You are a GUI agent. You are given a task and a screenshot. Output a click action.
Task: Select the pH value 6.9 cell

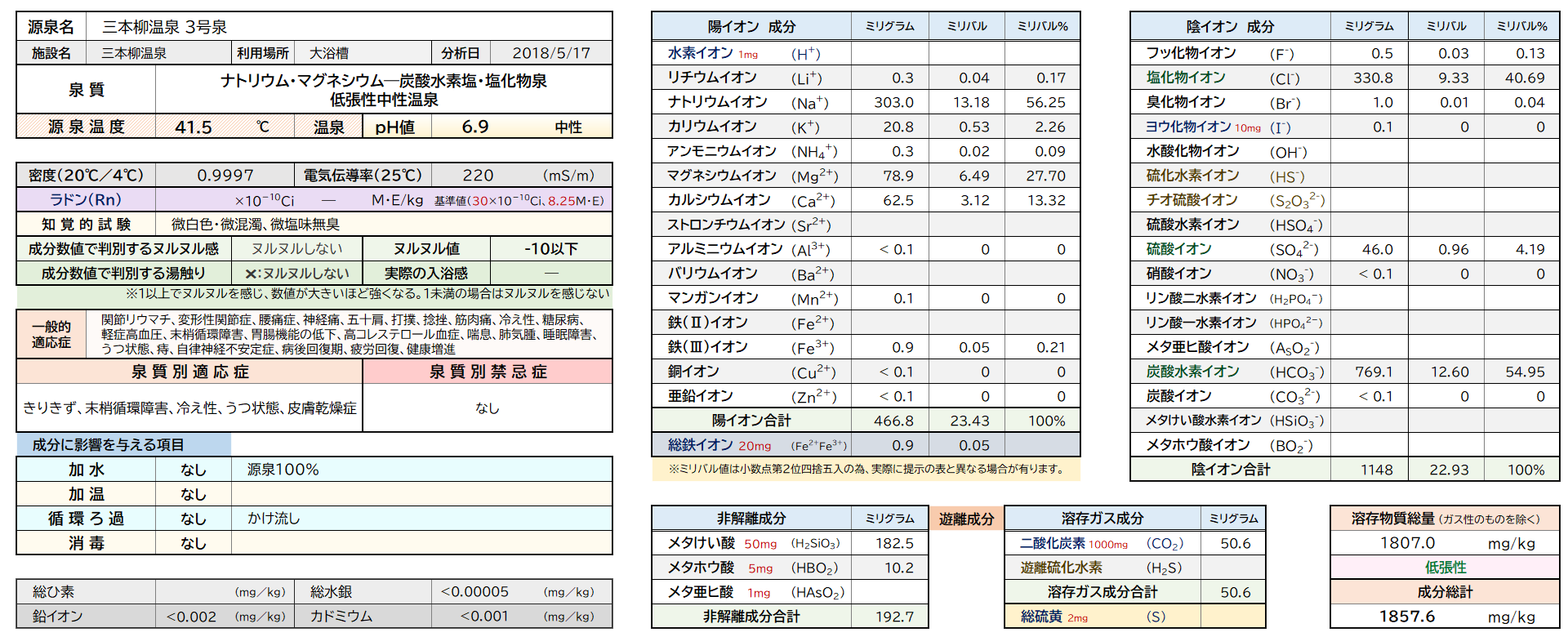pyautogui.click(x=474, y=127)
